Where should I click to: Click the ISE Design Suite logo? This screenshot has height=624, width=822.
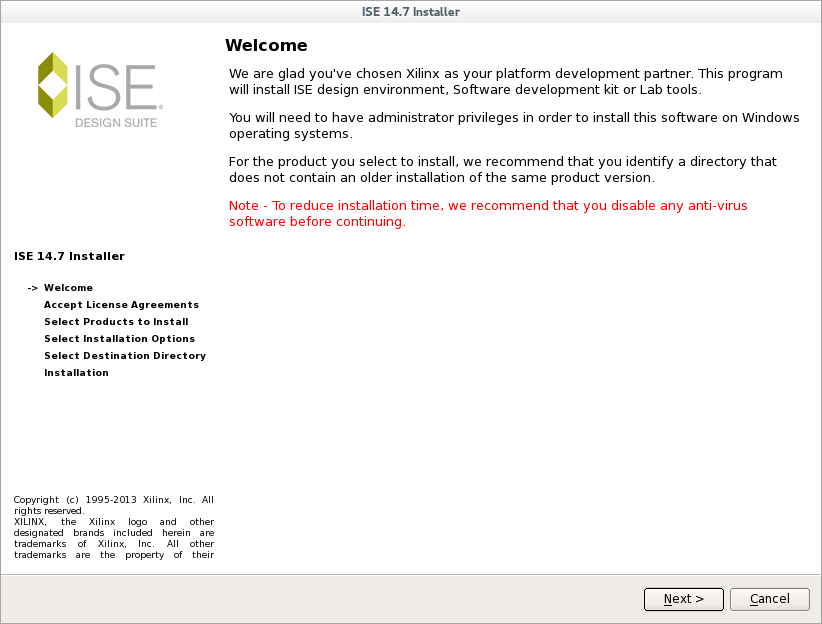100,90
